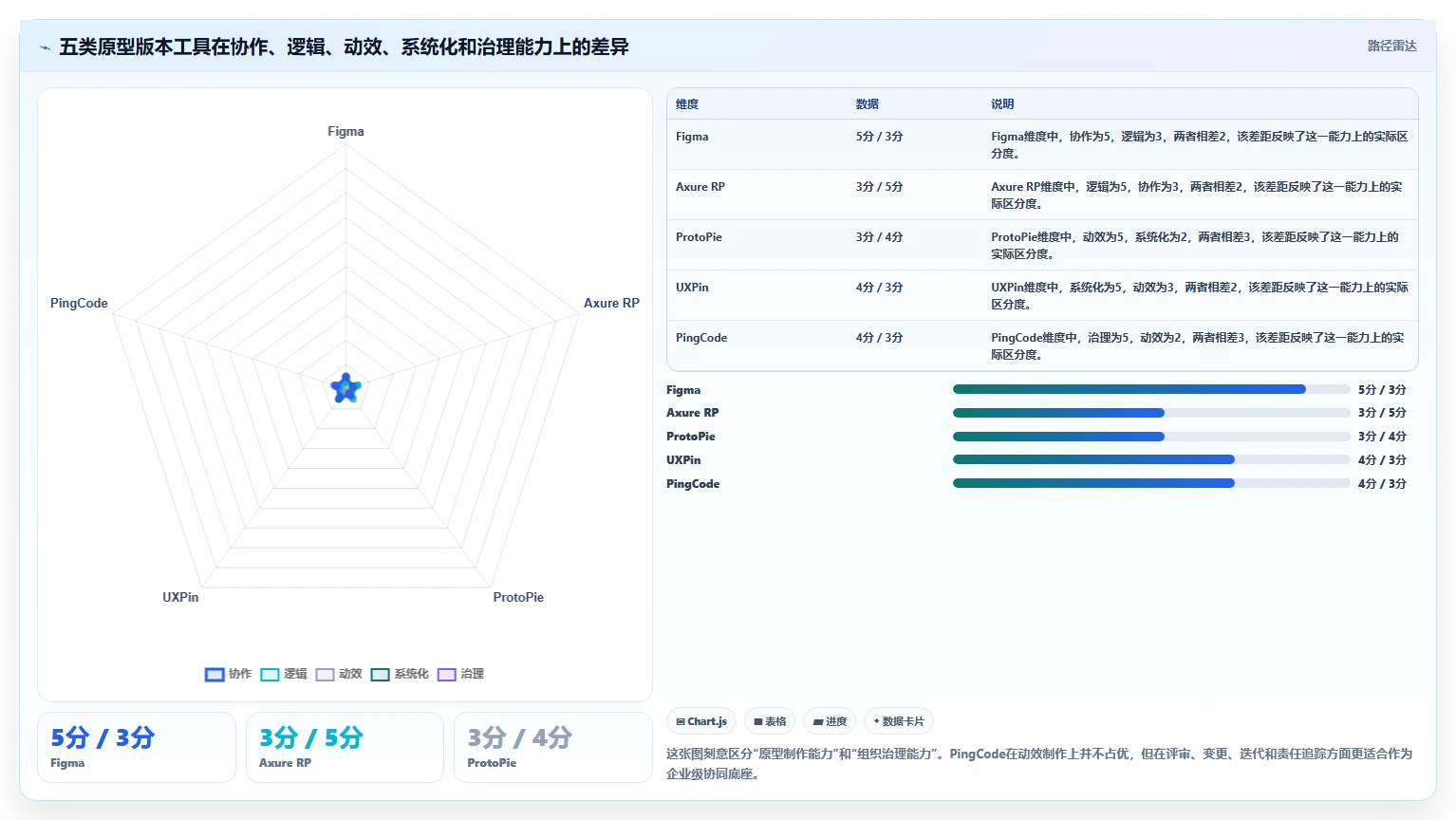This screenshot has width=1456, height=820.
Task: Click the Axure RP维度中 description text
Action: coord(1197,196)
